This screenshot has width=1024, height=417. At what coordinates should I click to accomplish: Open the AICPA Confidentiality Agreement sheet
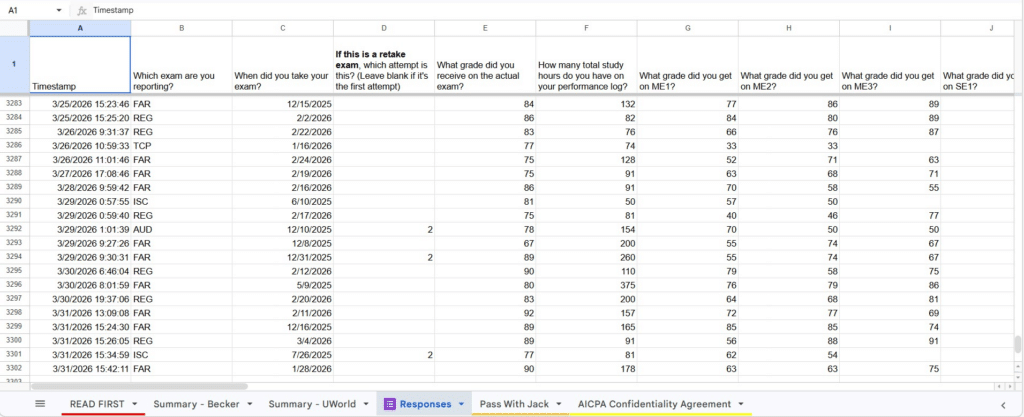[654, 404]
